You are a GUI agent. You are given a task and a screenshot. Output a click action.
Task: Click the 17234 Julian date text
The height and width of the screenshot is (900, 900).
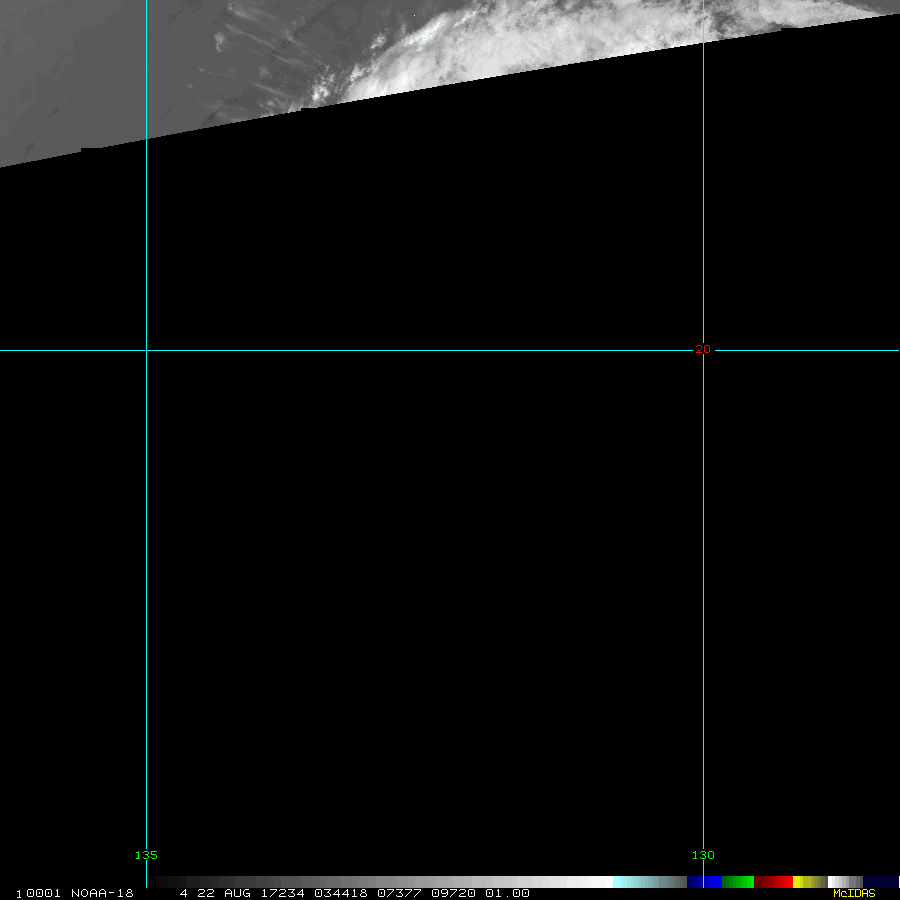coord(282,893)
